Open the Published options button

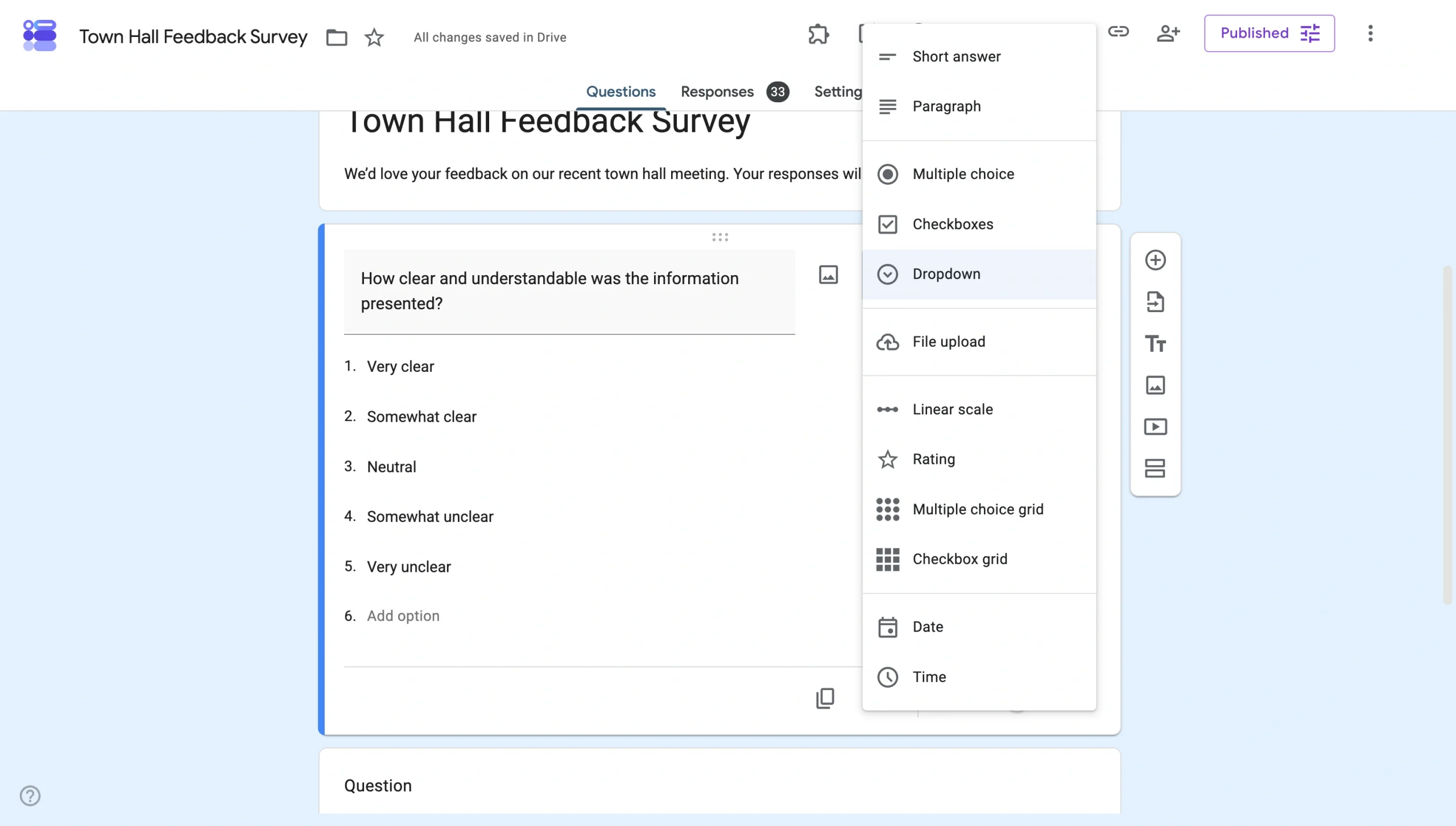click(1269, 34)
